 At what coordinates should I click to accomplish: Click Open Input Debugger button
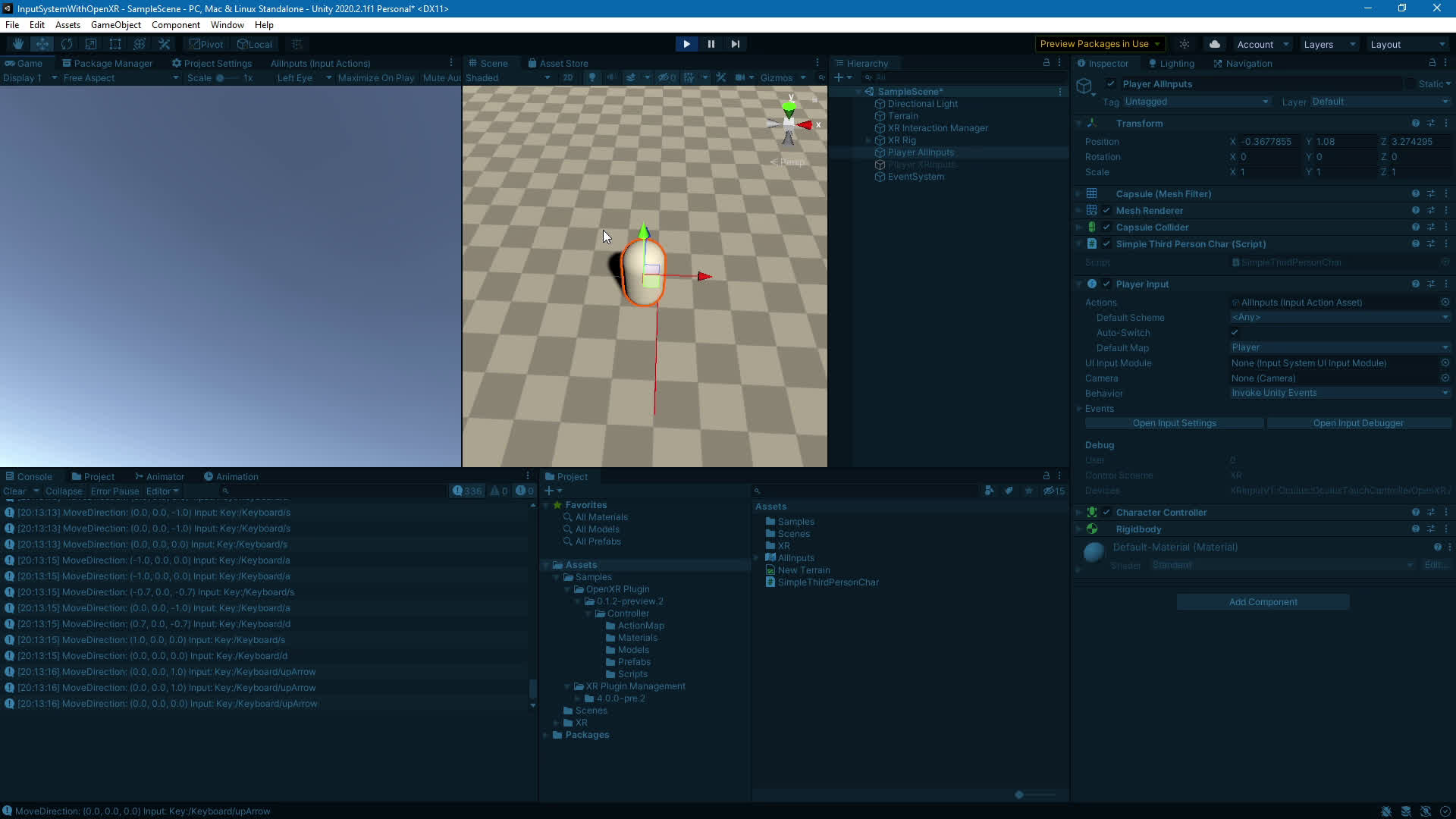click(1358, 423)
